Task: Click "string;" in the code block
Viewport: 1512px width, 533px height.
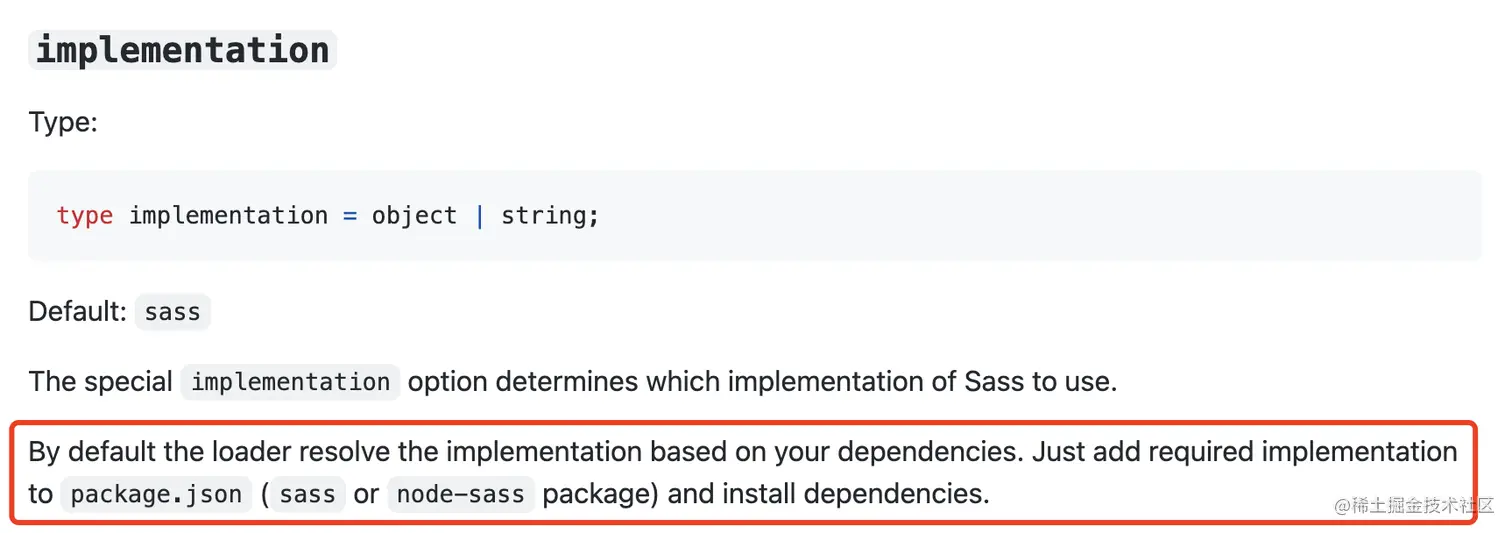Action: coord(550,216)
